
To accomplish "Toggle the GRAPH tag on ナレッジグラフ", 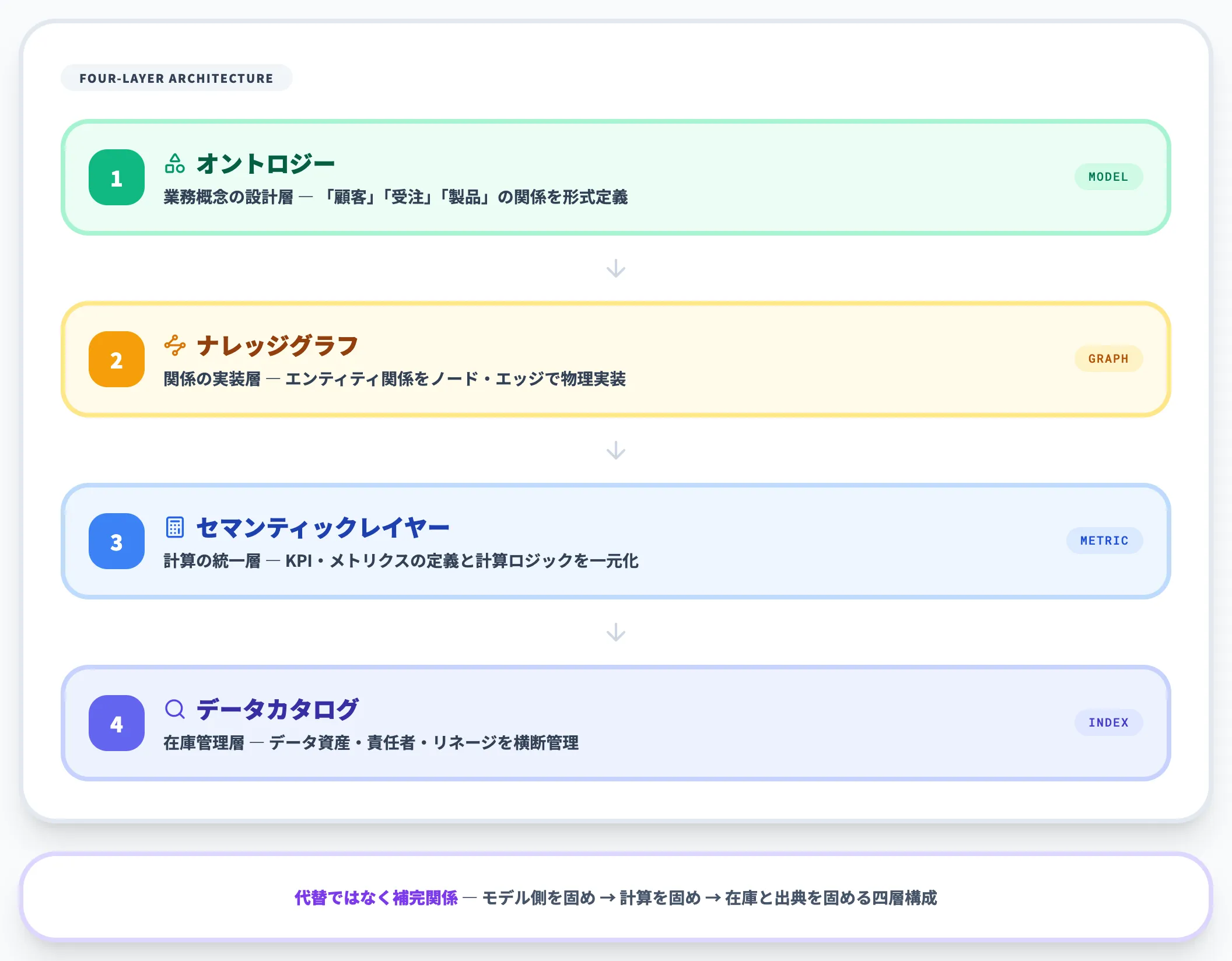I will 1108,359.
